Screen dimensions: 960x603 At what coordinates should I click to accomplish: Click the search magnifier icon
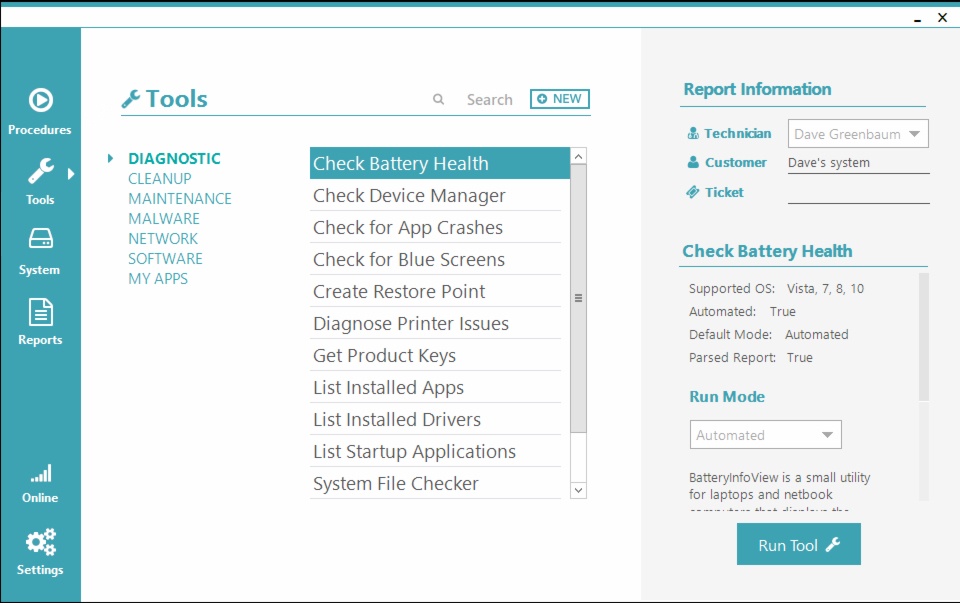pyautogui.click(x=438, y=99)
